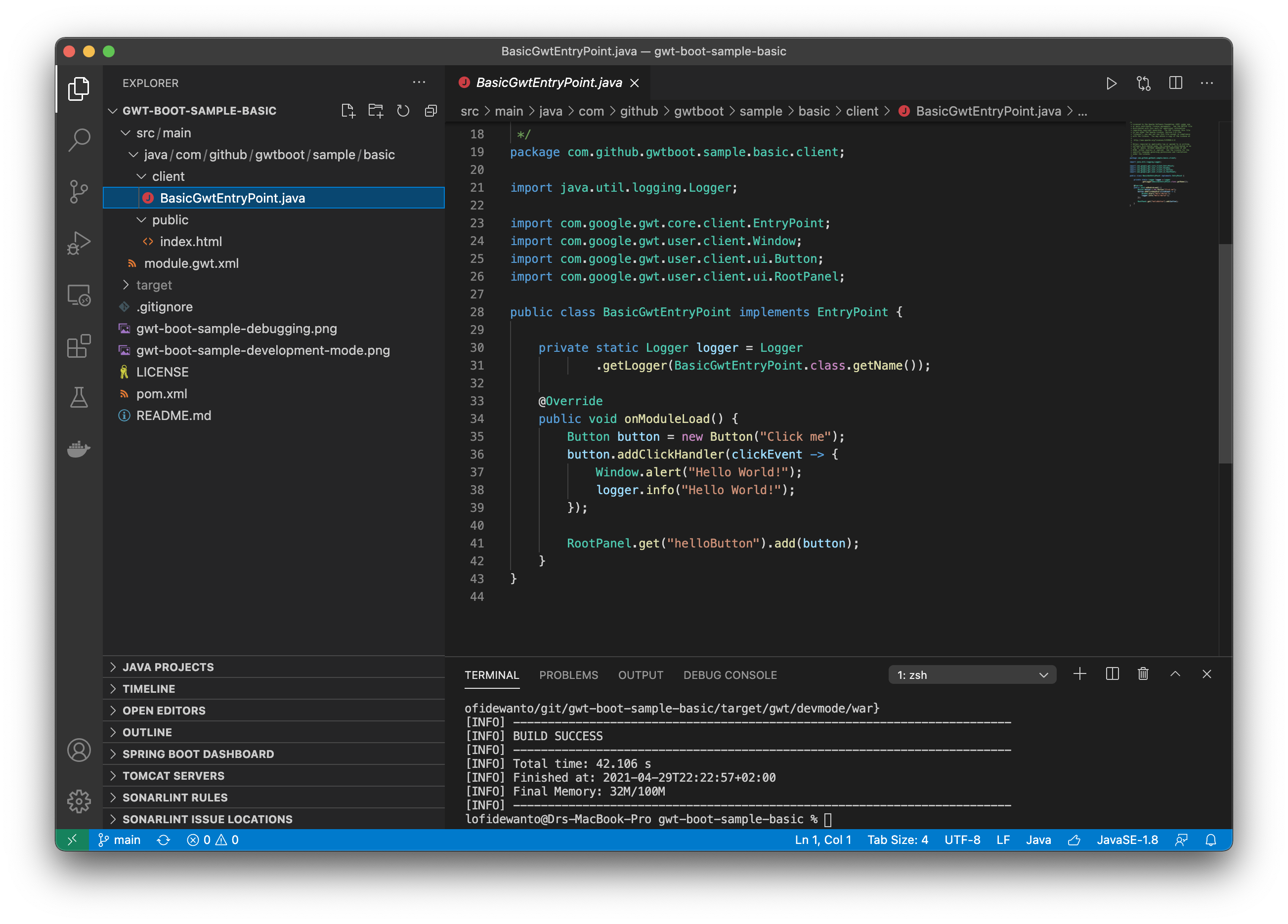Kill the terminal with trash icon

pyautogui.click(x=1143, y=674)
